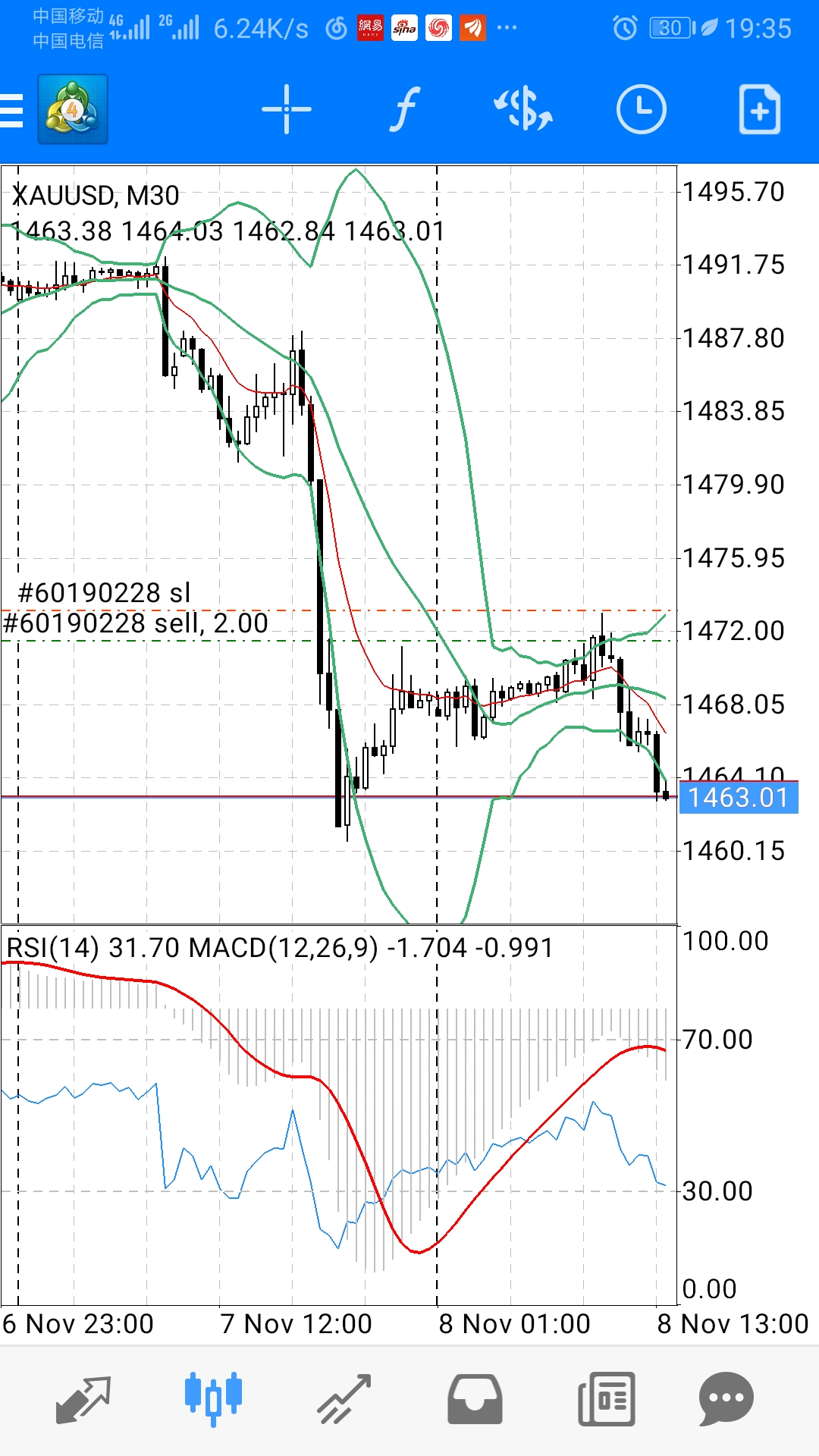Select the #60190228 sell, 2.00 order line
819x1456 pixels.
click(136, 623)
